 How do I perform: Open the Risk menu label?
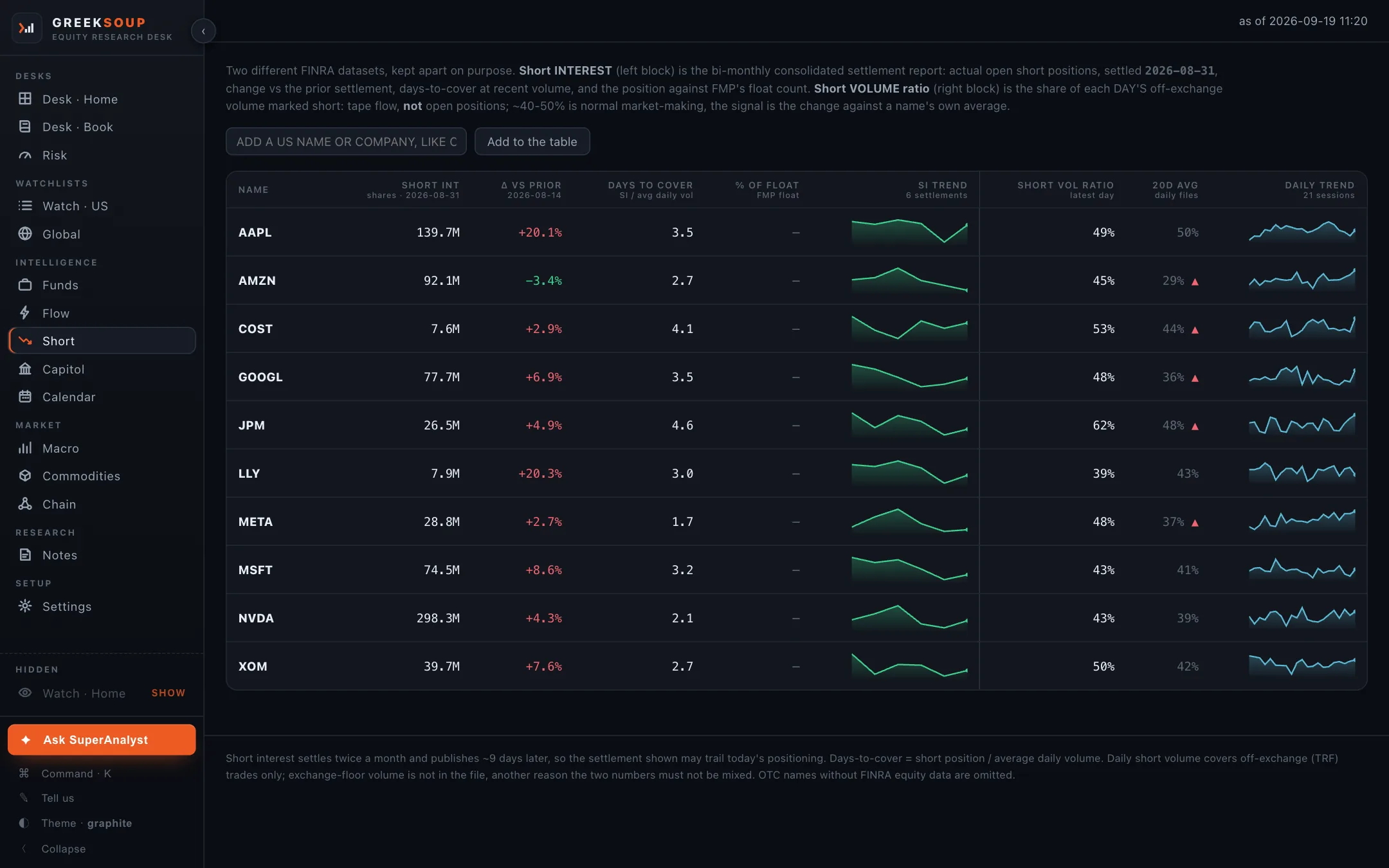pyautogui.click(x=55, y=155)
